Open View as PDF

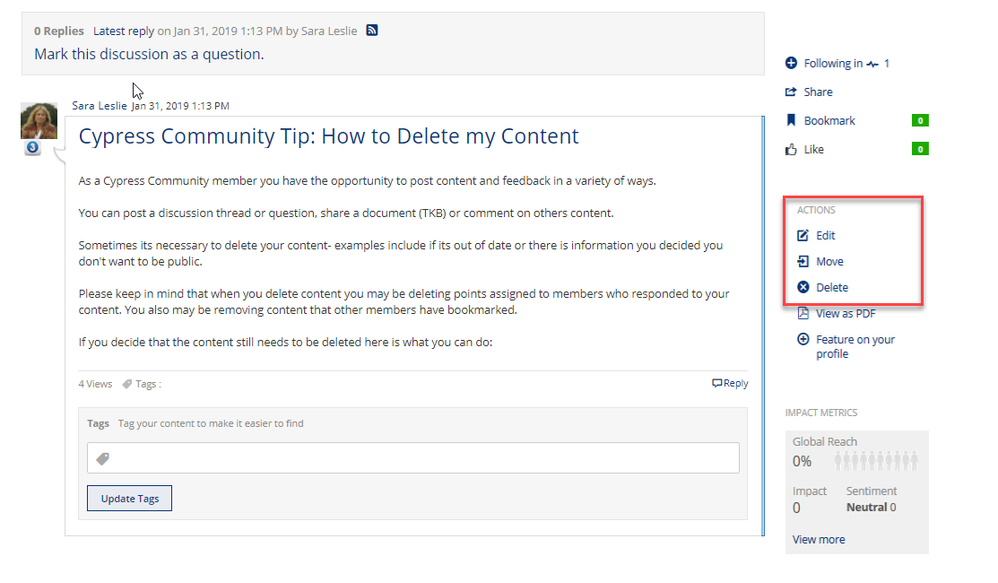click(x=846, y=313)
